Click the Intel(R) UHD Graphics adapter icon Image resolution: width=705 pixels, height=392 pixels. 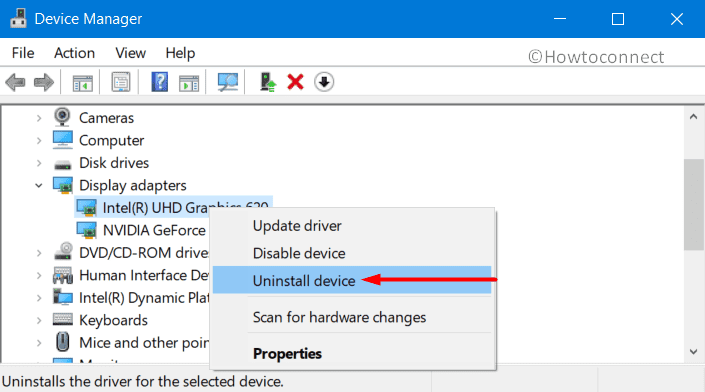pos(86,208)
